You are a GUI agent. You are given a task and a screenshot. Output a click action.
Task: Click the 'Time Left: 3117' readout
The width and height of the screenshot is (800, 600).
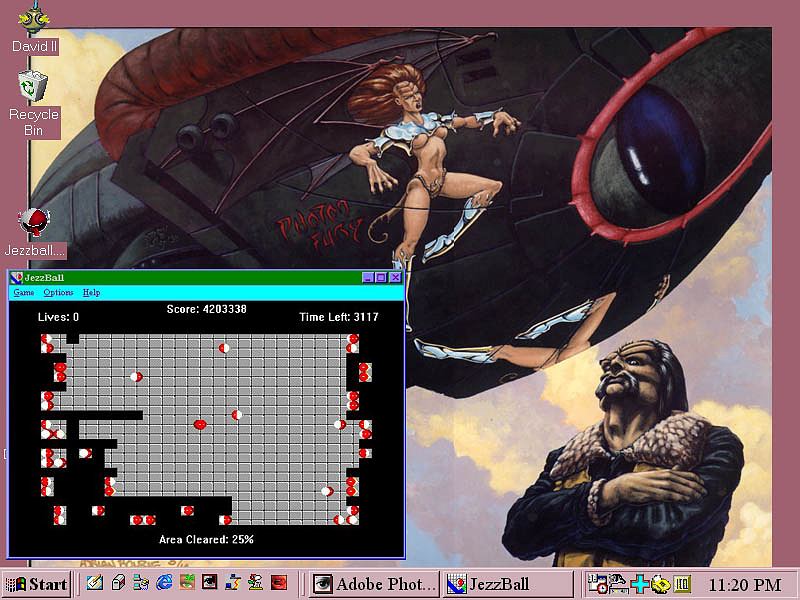tap(339, 317)
